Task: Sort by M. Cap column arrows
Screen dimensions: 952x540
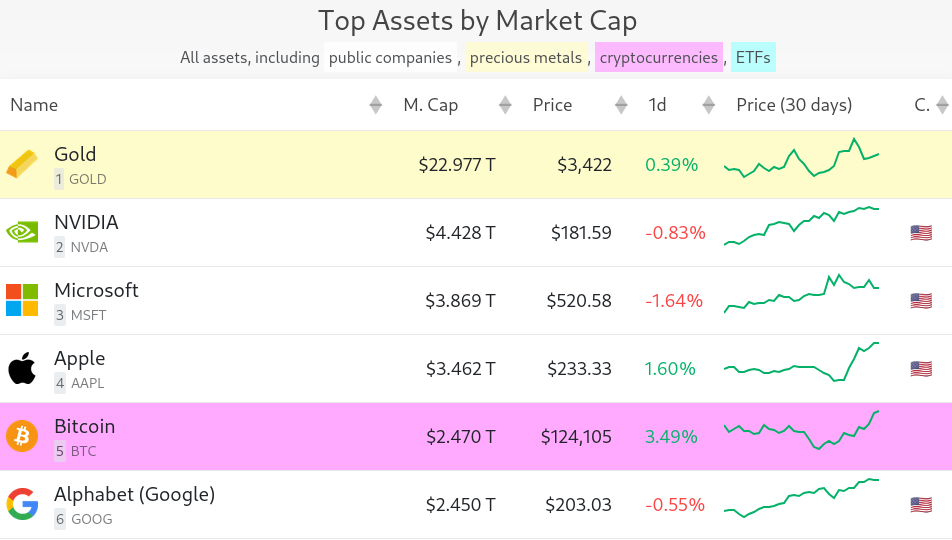Action: point(505,105)
